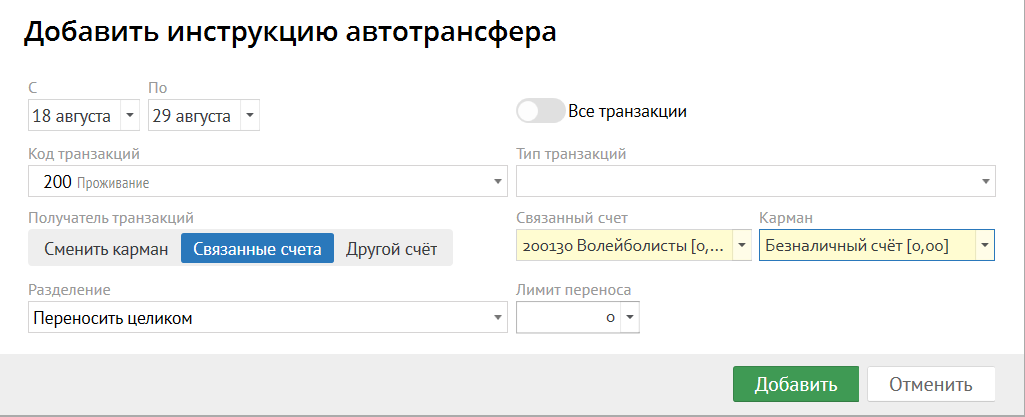Click the "Отменить" button
Screen dimensions: 1025x417
(x=930, y=385)
